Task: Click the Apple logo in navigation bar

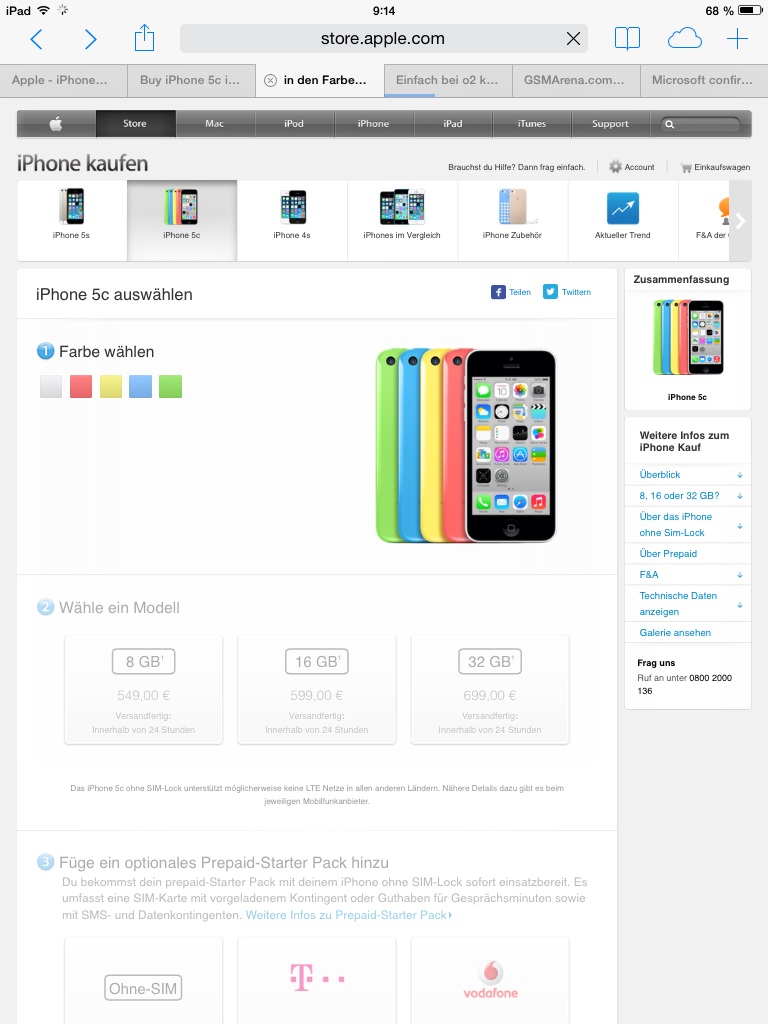Action: coord(56,123)
